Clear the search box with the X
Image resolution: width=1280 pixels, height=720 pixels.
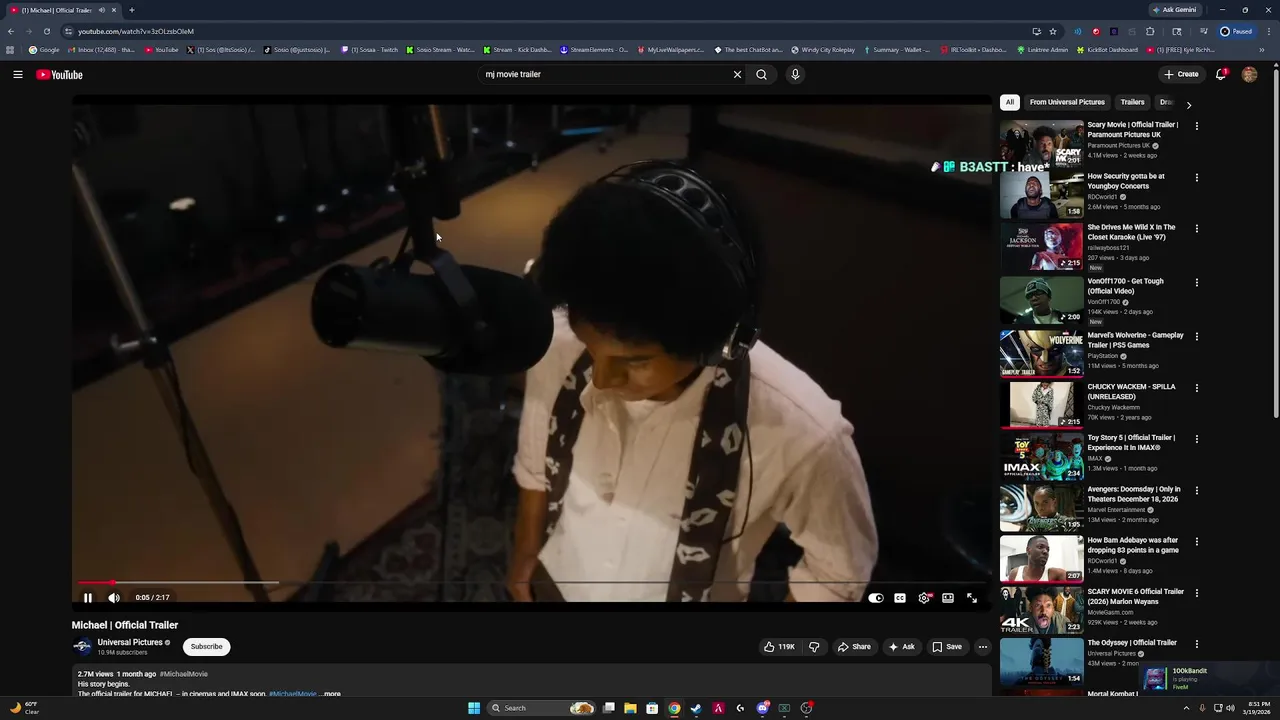pyautogui.click(x=737, y=74)
